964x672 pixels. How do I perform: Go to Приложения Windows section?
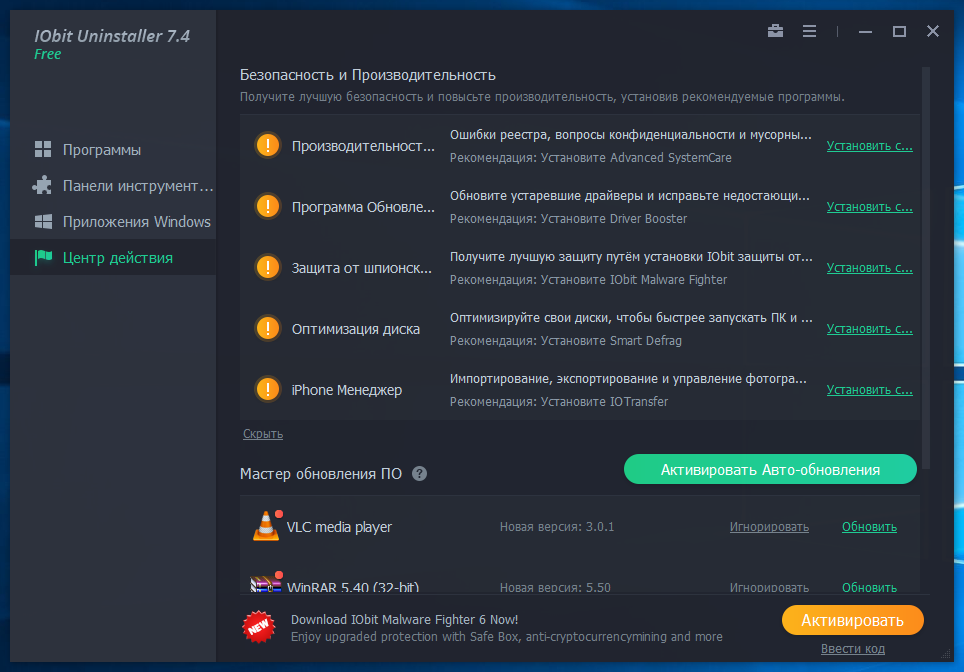136,222
